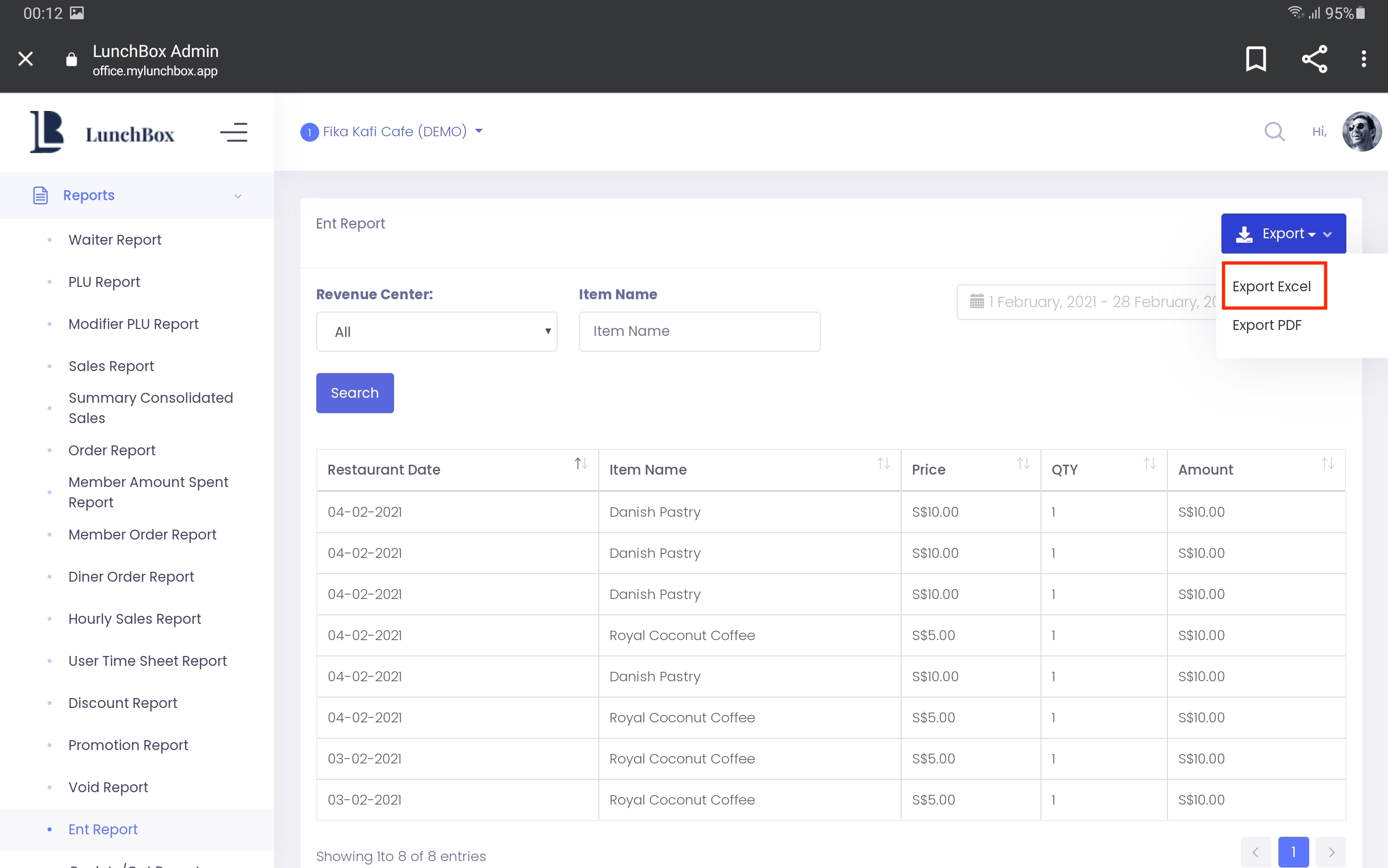Sort table by Amount column arrows
Viewport: 1388px width, 868px height.
(1327, 463)
